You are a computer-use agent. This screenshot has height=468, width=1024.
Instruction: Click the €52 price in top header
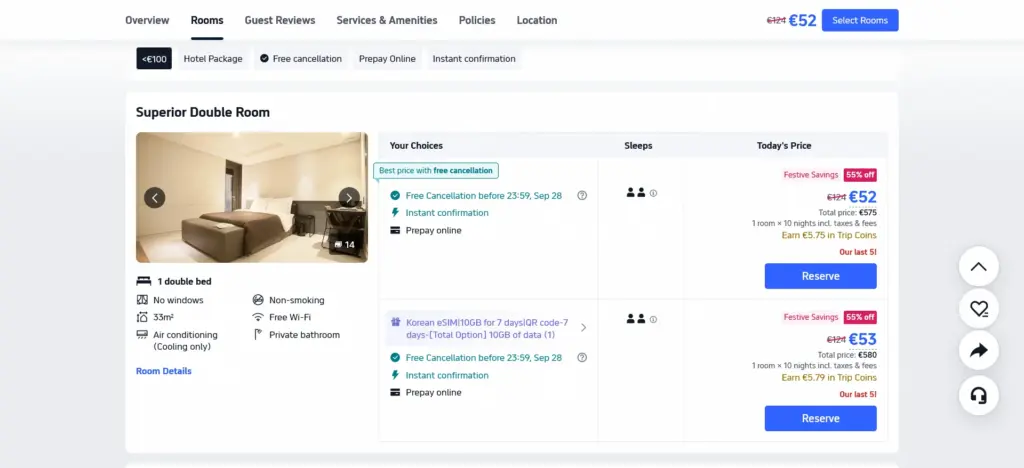point(803,21)
